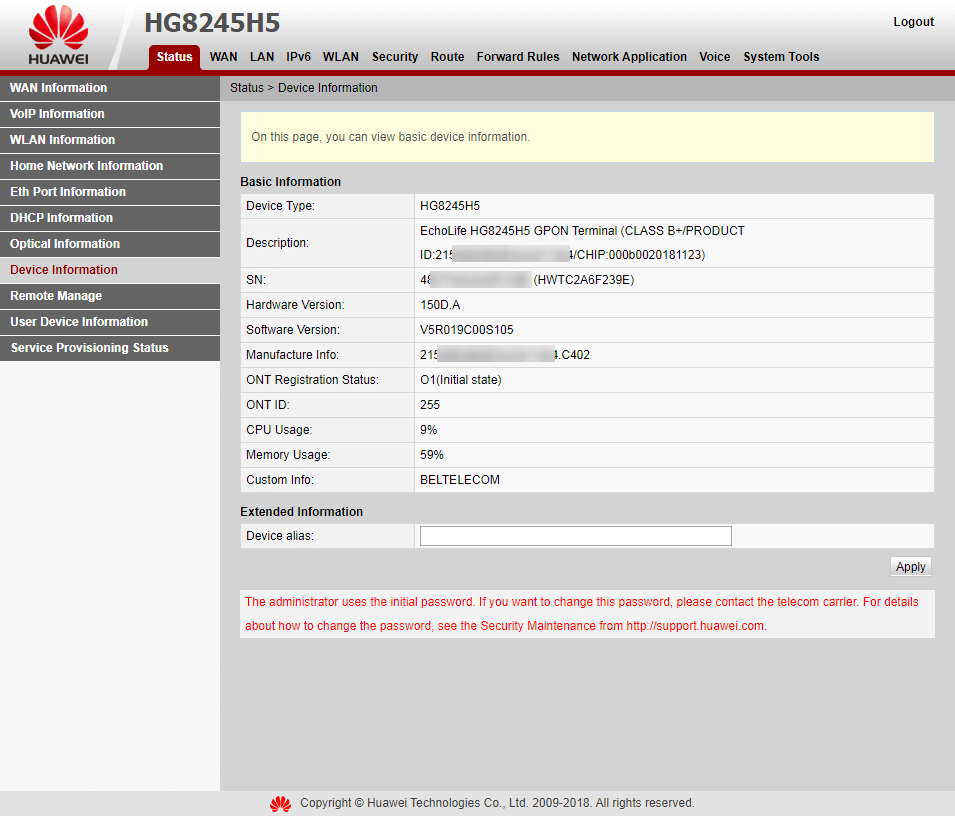Switch to the Network Application tab
This screenshot has height=816, width=955.
629,57
